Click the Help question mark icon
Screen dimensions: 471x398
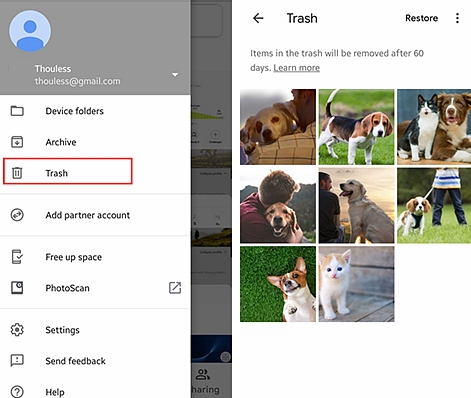coord(17,392)
